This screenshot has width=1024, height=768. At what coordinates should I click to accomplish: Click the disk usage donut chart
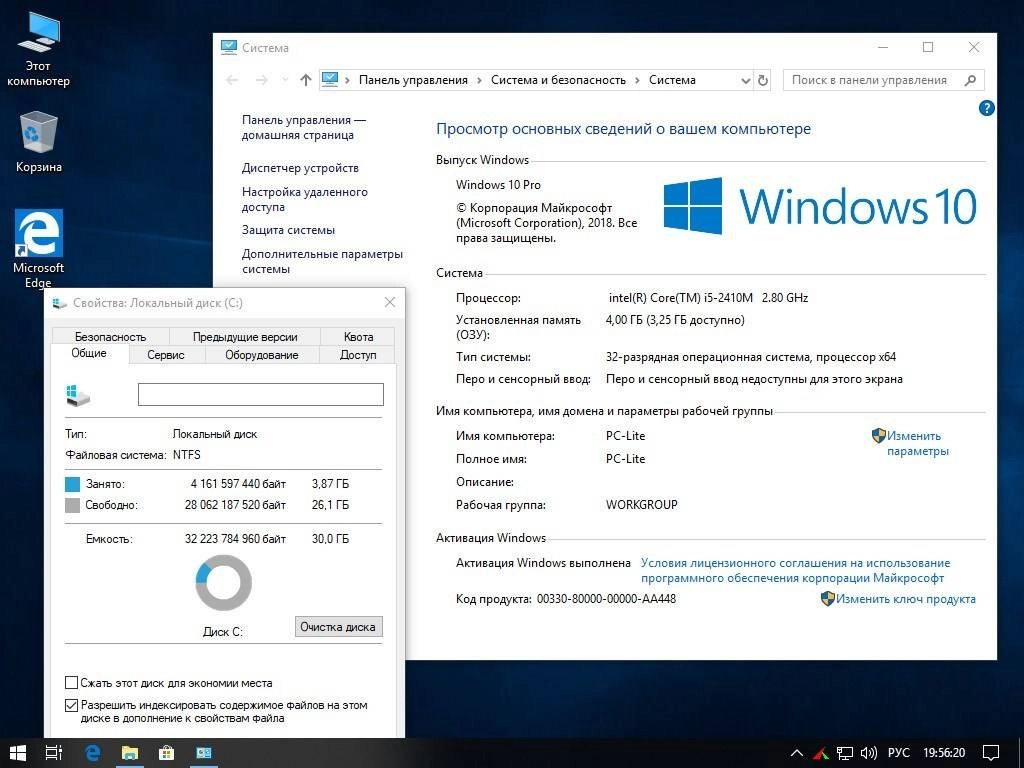click(223, 583)
